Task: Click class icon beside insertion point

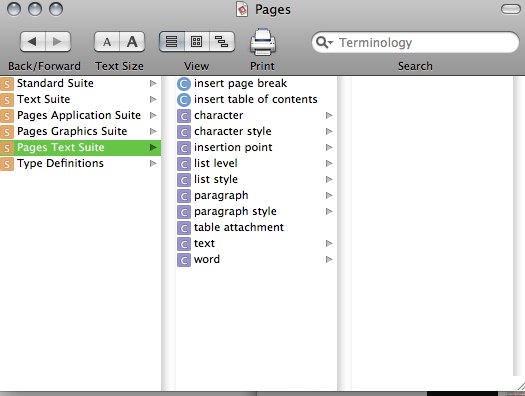Action: [x=184, y=148]
